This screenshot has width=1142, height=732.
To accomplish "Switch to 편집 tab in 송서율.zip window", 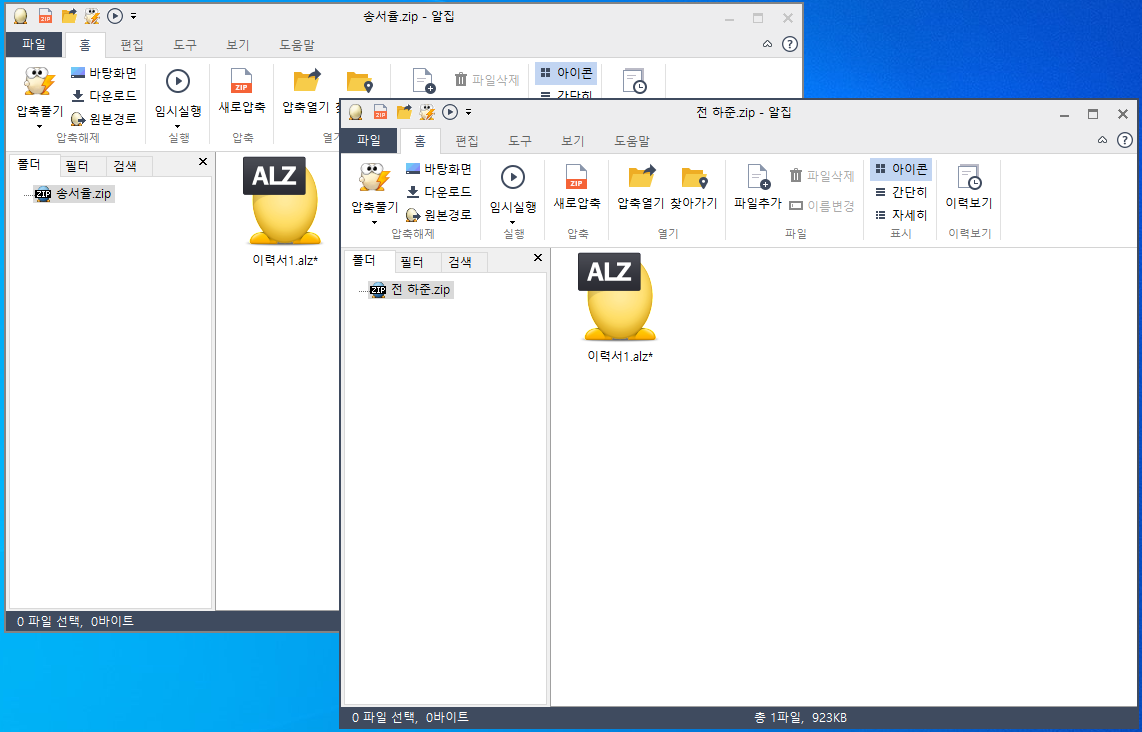I will (x=132, y=45).
